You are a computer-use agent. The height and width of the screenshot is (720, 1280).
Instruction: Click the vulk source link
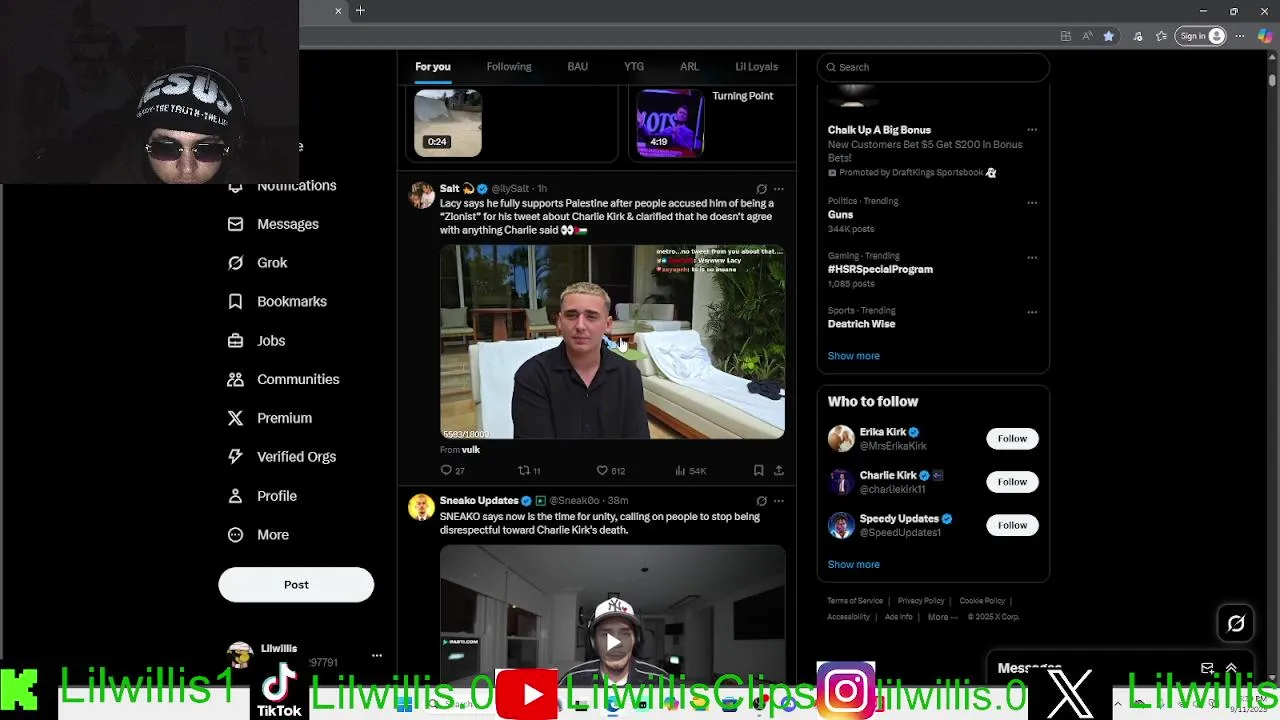pyautogui.click(x=471, y=450)
